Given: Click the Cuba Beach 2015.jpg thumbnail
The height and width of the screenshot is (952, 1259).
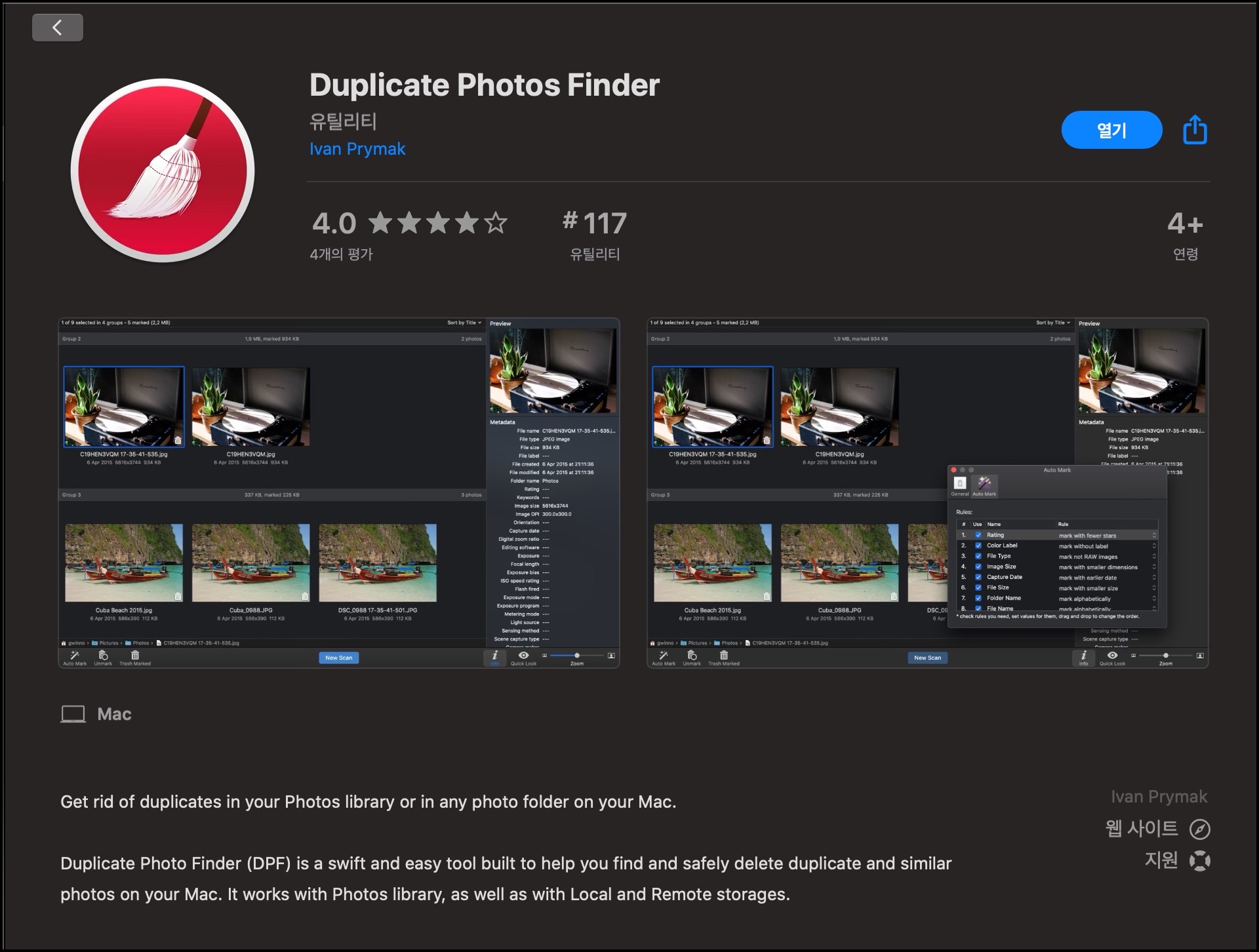Looking at the screenshot, I should point(124,563).
